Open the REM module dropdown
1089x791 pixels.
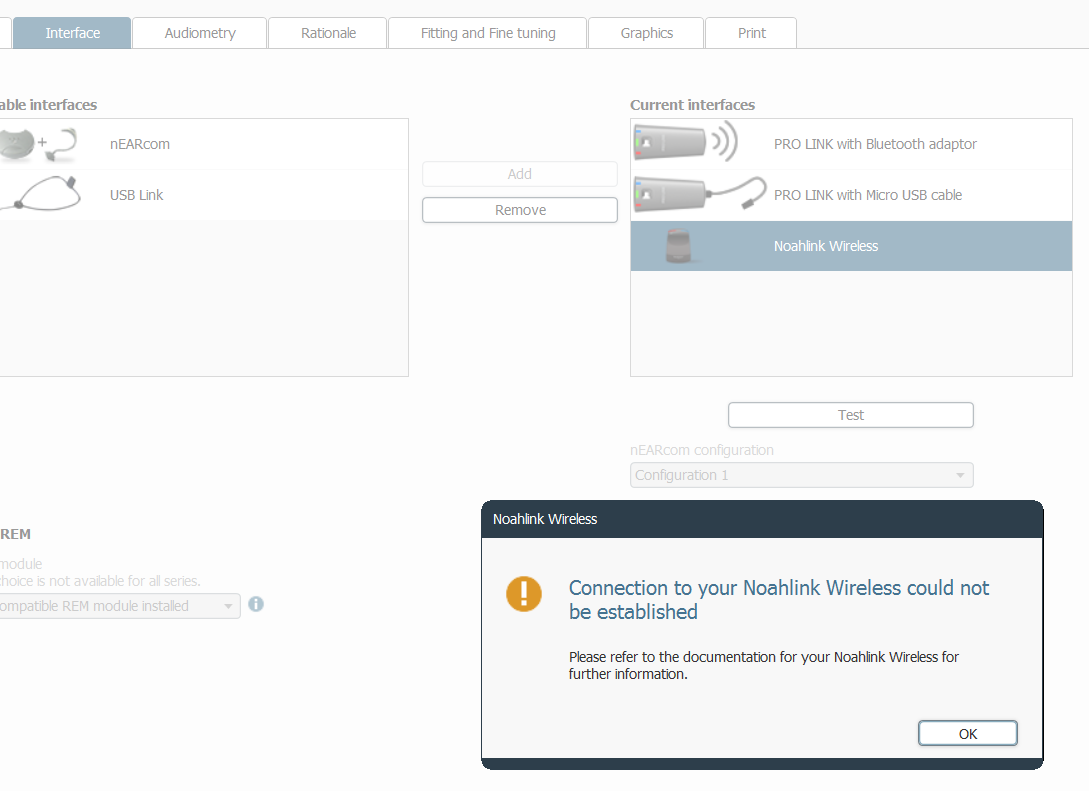point(119,606)
